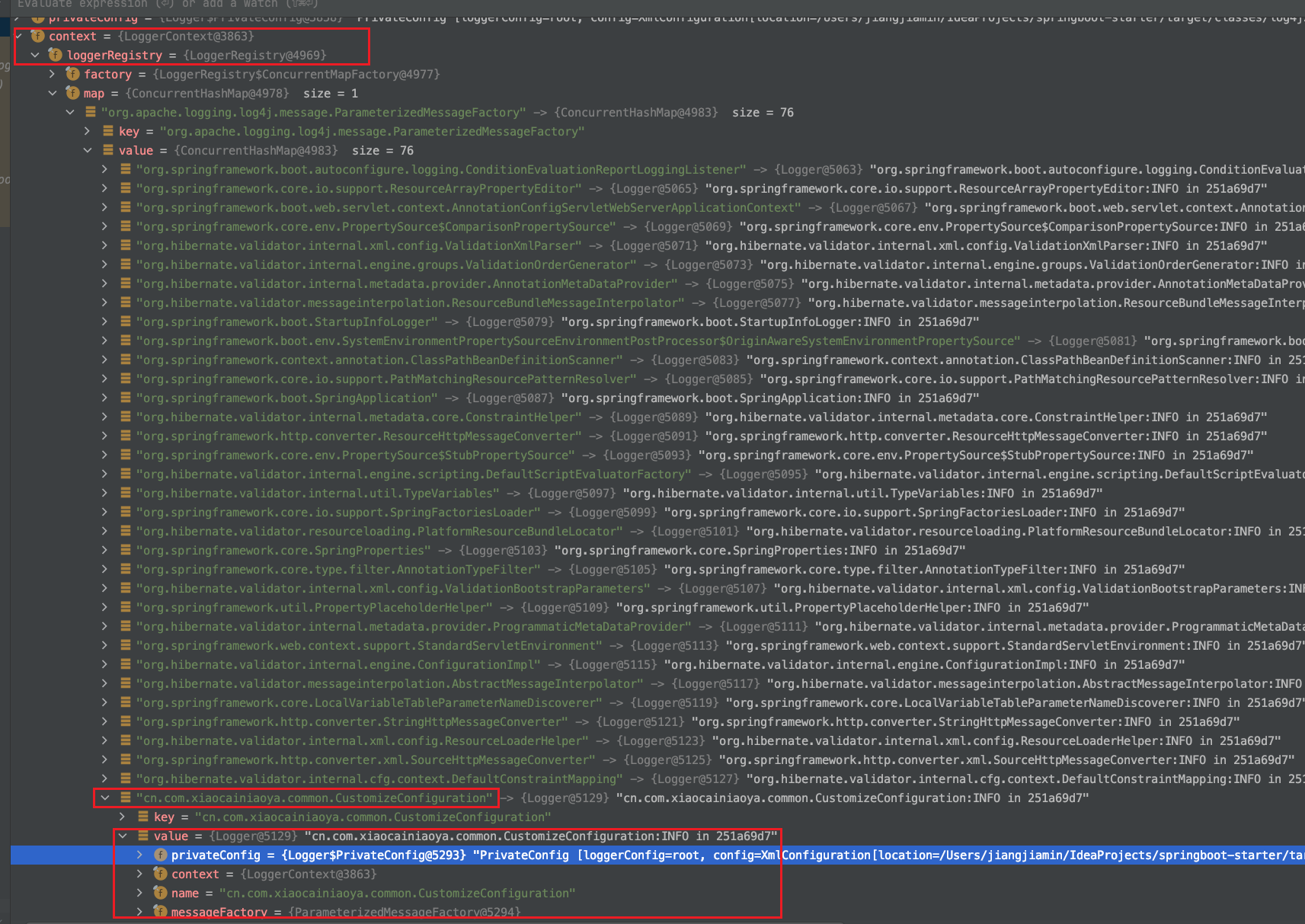
Task: Select the ValidationBootstrapParameters logger row
Action: (657, 588)
